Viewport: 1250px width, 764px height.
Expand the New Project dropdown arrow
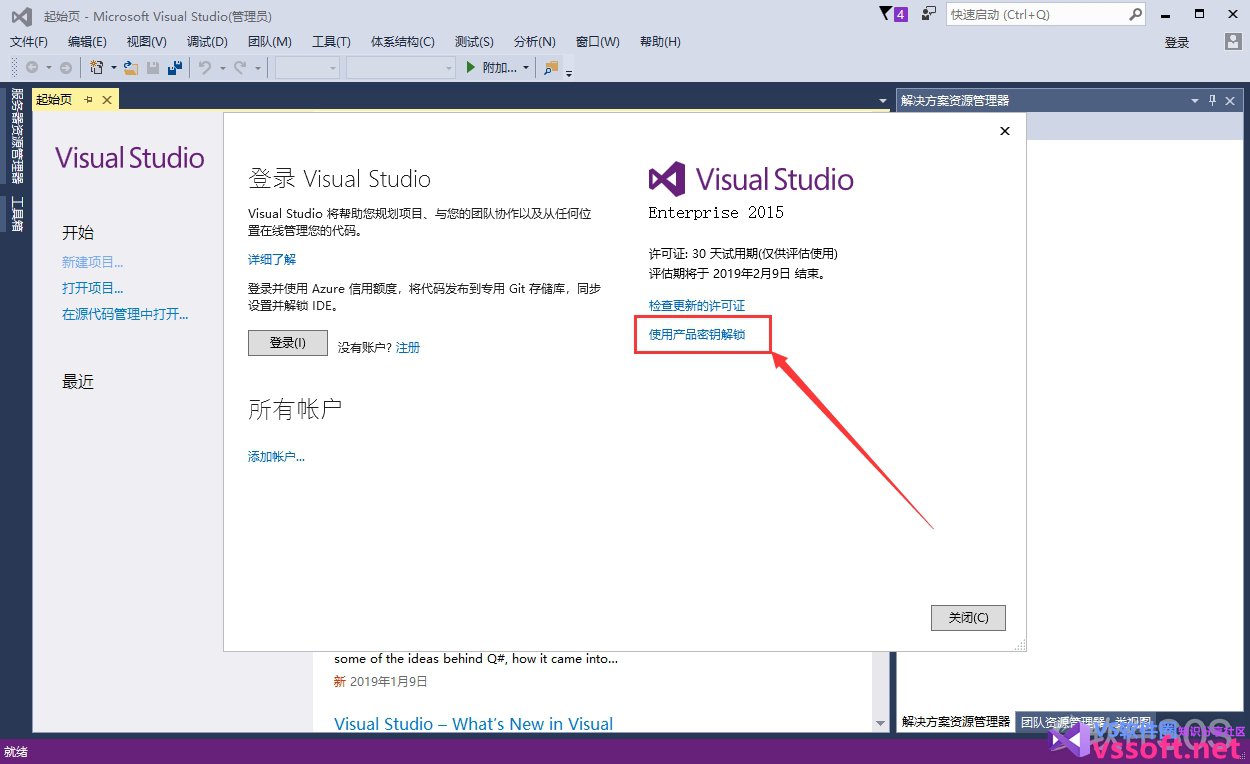[x=113, y=69]
